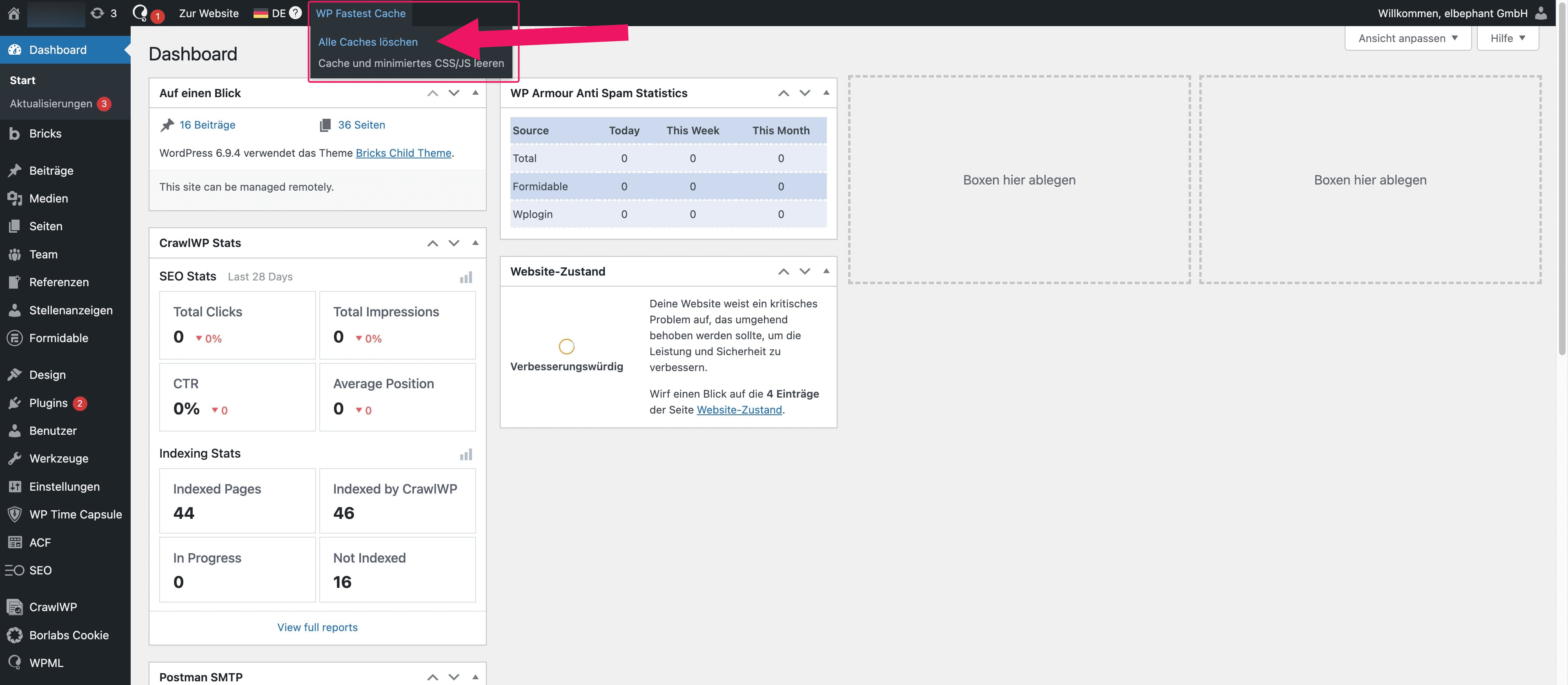Click the SEO sidebar icon
Viewport: 1568px width, 685px height.
[x=15, y=570]
